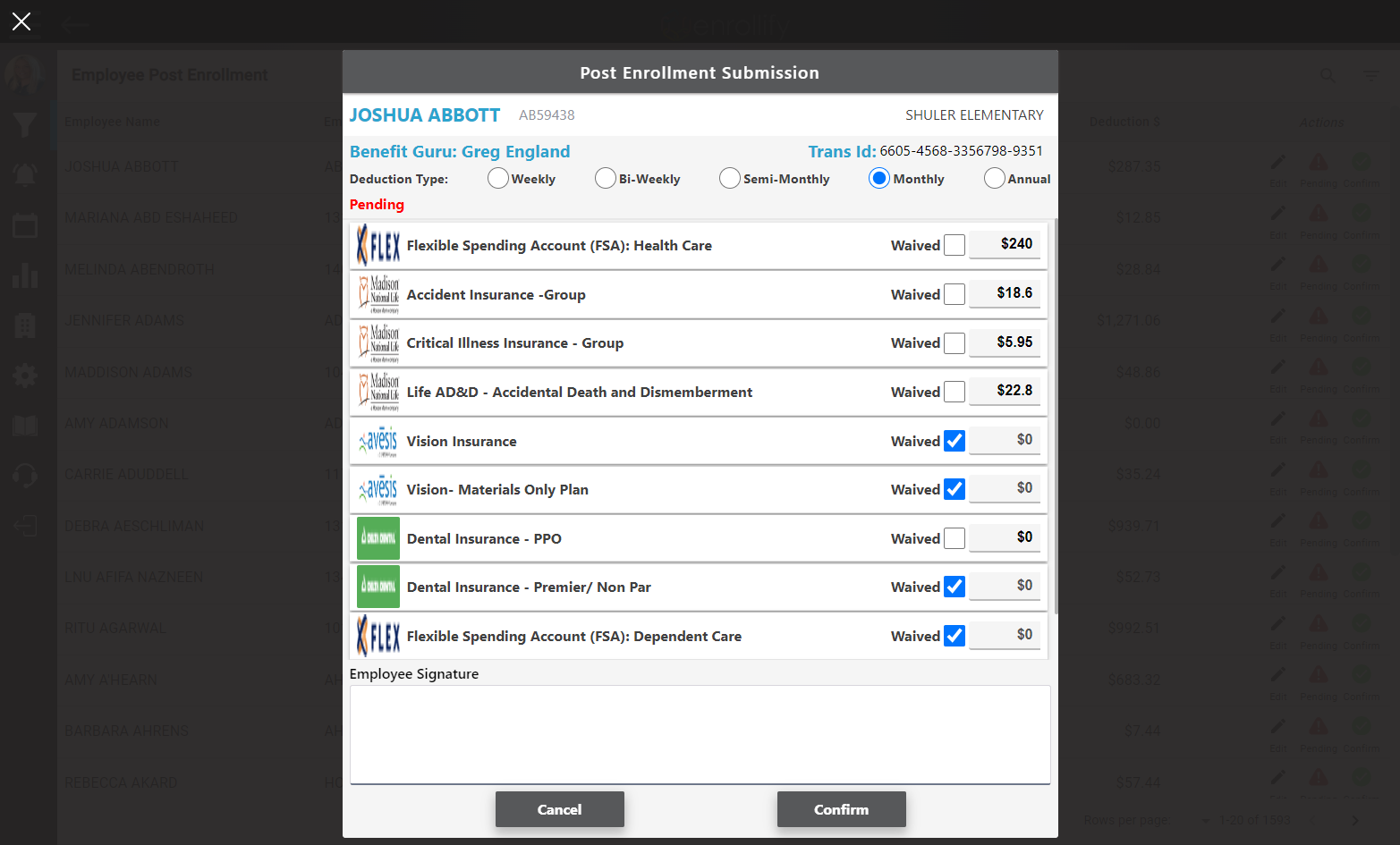Click the Confirm button in the dialog
Image resolution: width=1400 pixels, height=845 pixels.
(x=842, y=809)
